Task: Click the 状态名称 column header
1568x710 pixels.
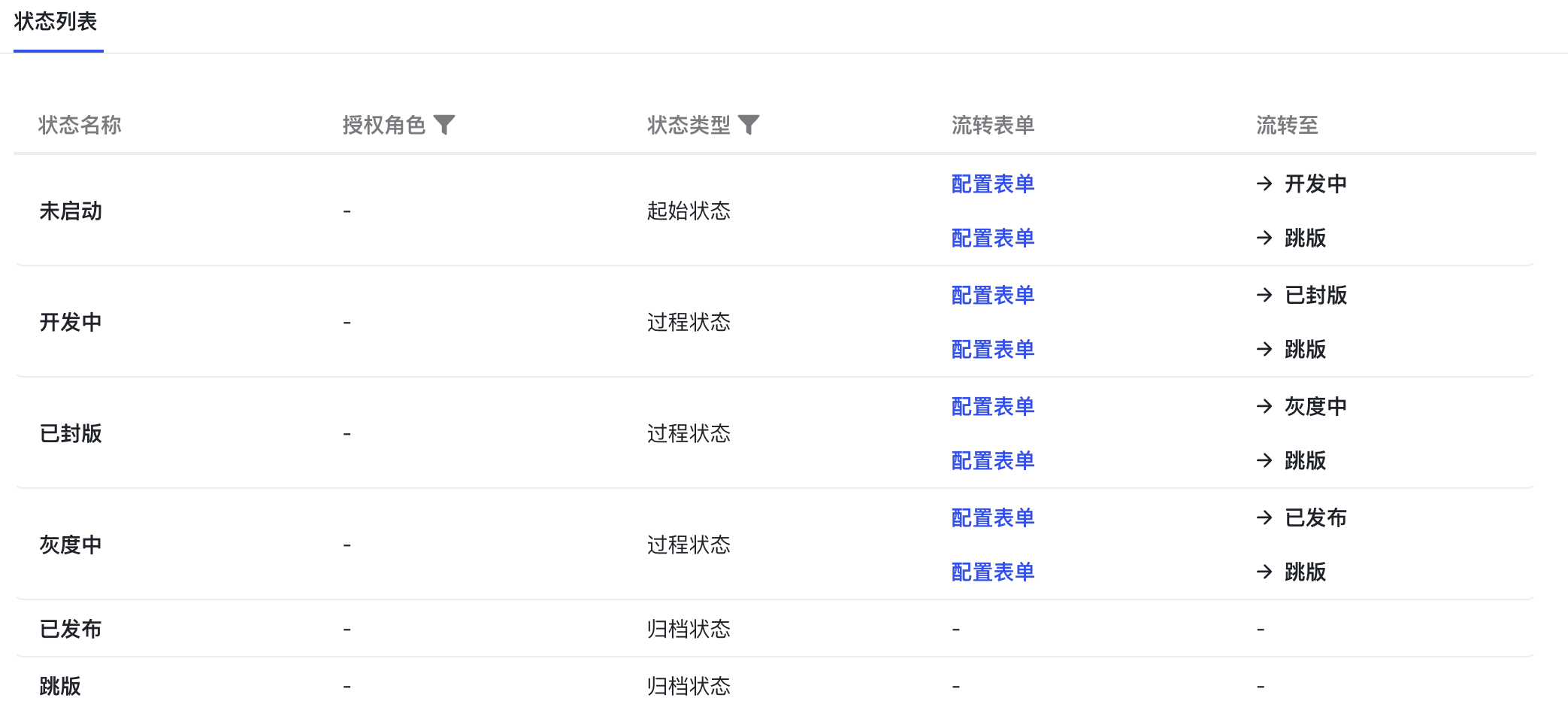Action: click(80, 125)
